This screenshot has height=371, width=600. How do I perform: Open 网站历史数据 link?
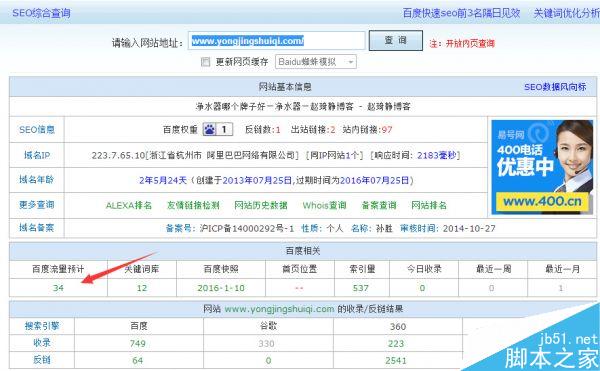261,205
